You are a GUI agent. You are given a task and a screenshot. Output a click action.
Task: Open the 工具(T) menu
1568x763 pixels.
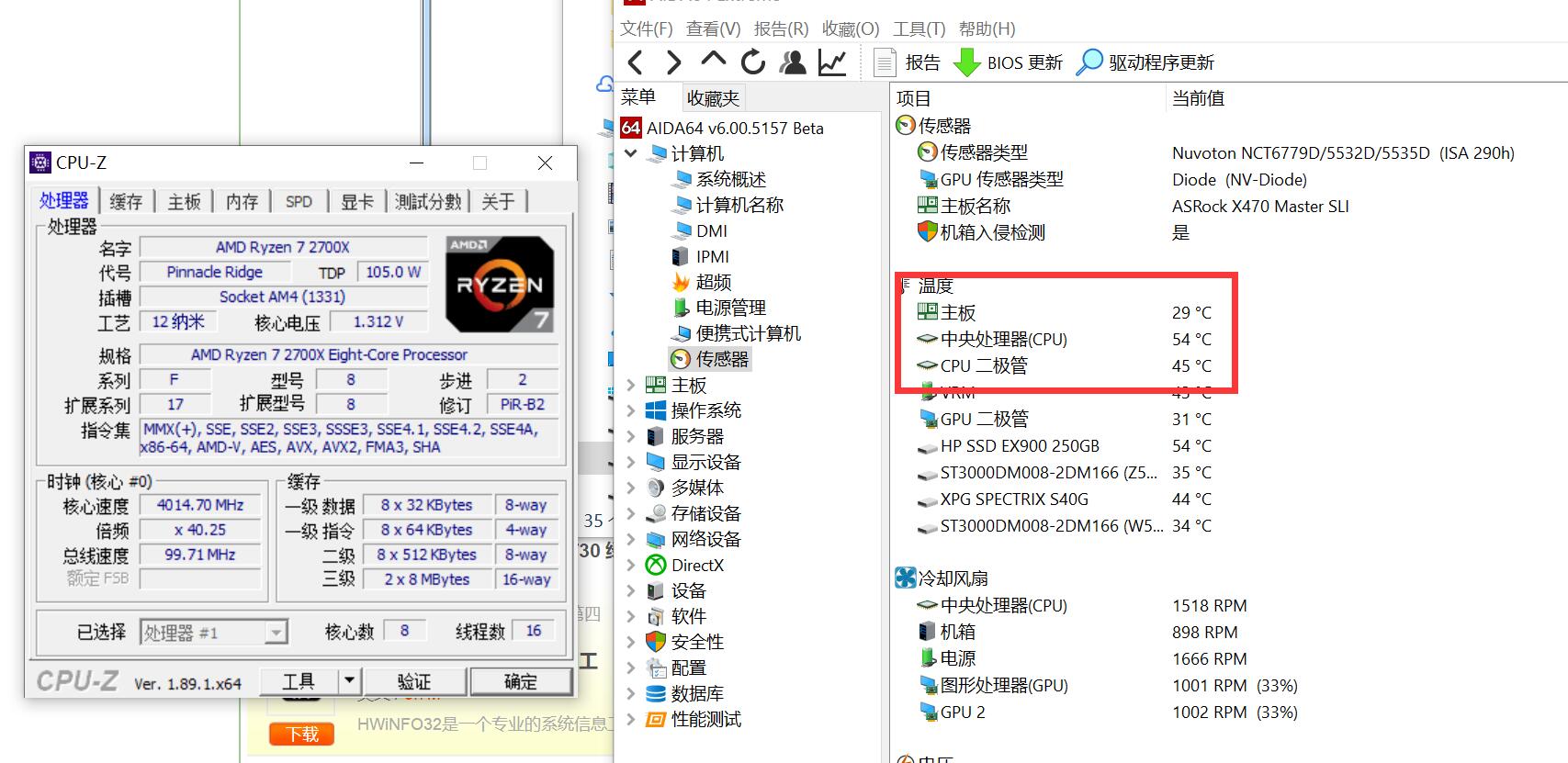919,28
